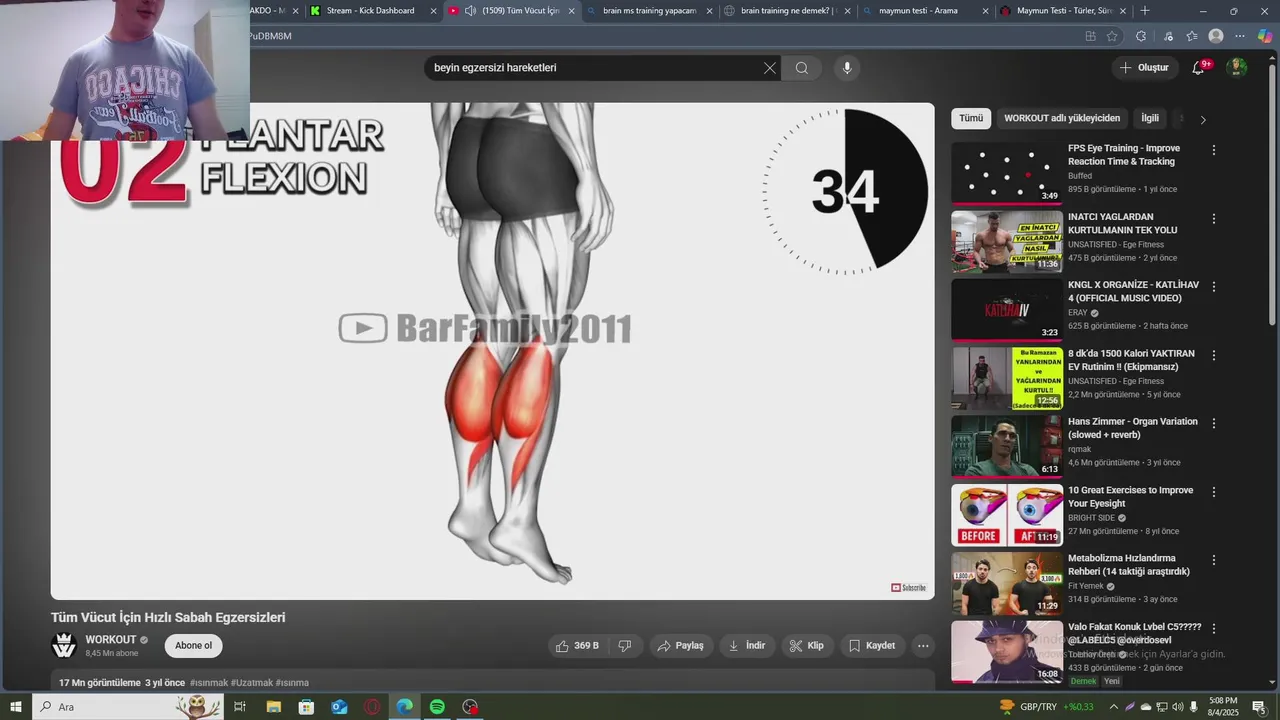Open system volume control in tray
The image size is (1280, 720).
tap(1178, 707)
